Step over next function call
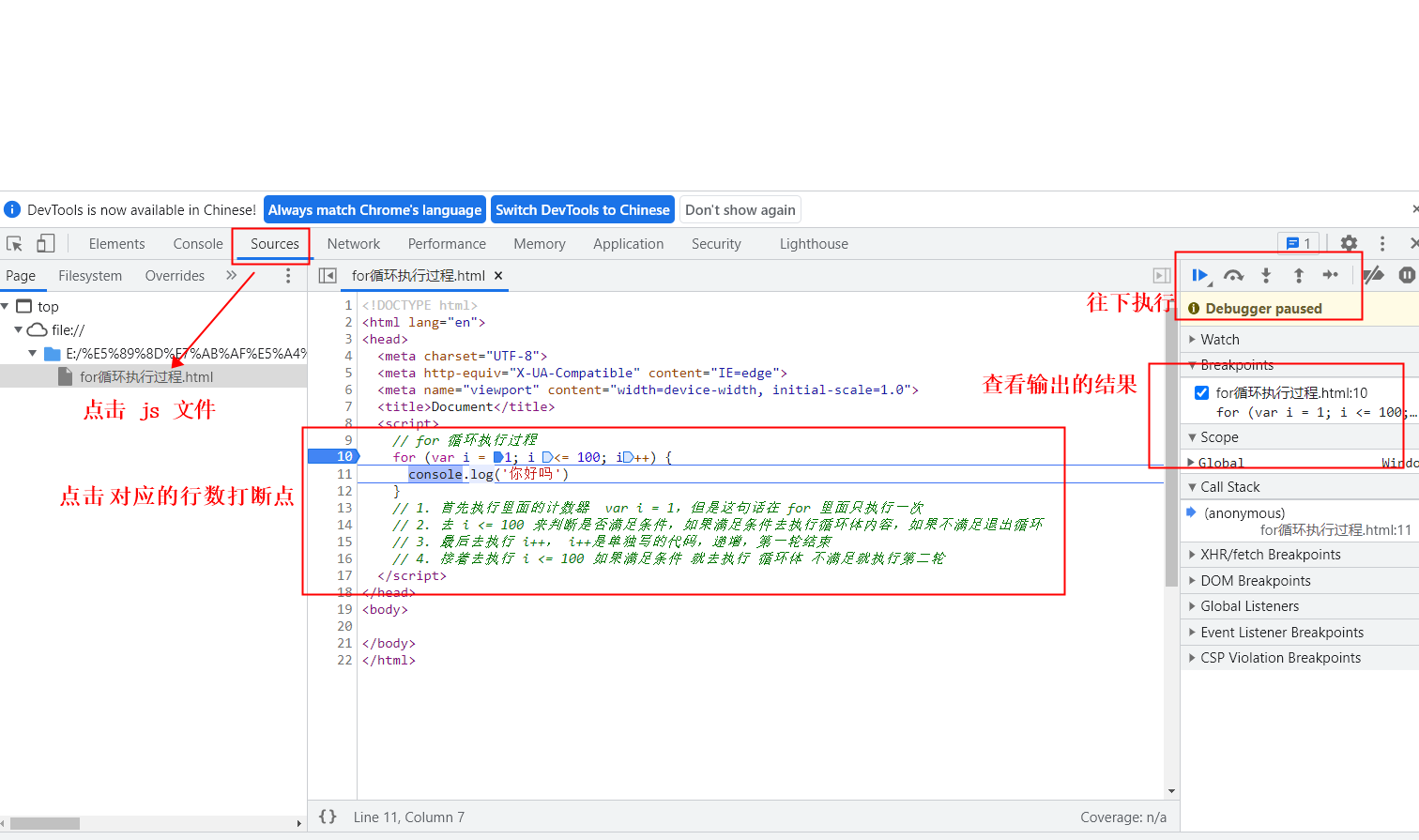1419x840 pixels. tap(1233, 275)
